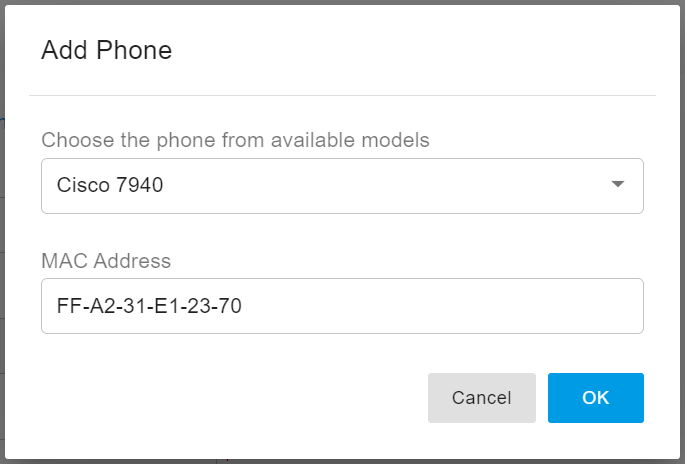
Task: Click the caret icon in the model selector
Action: [618, 185]
